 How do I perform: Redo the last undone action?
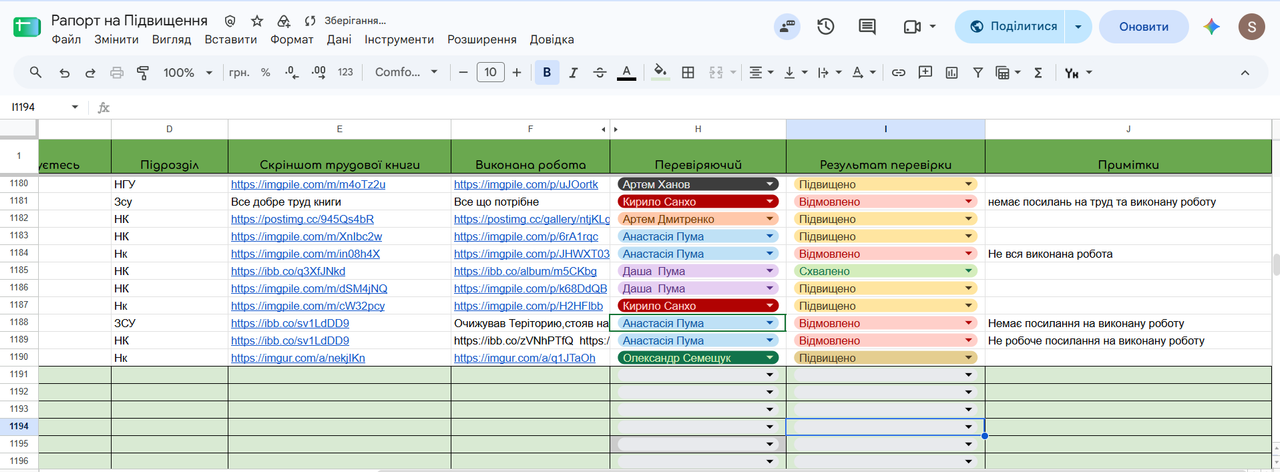(x=90, y=72)
